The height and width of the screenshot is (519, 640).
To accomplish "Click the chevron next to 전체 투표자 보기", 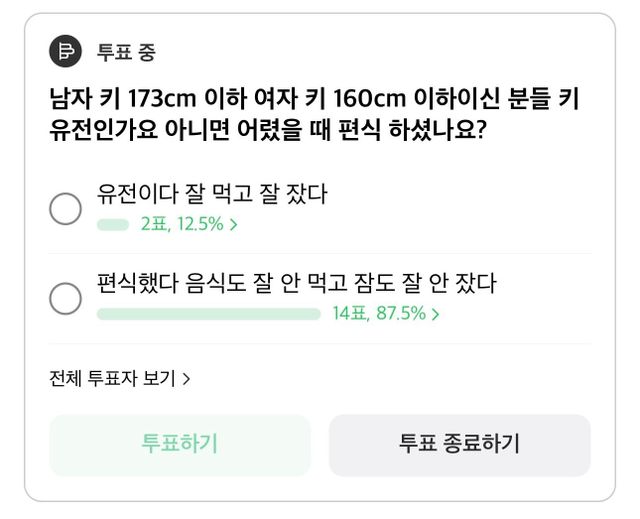I will [187, 379].
